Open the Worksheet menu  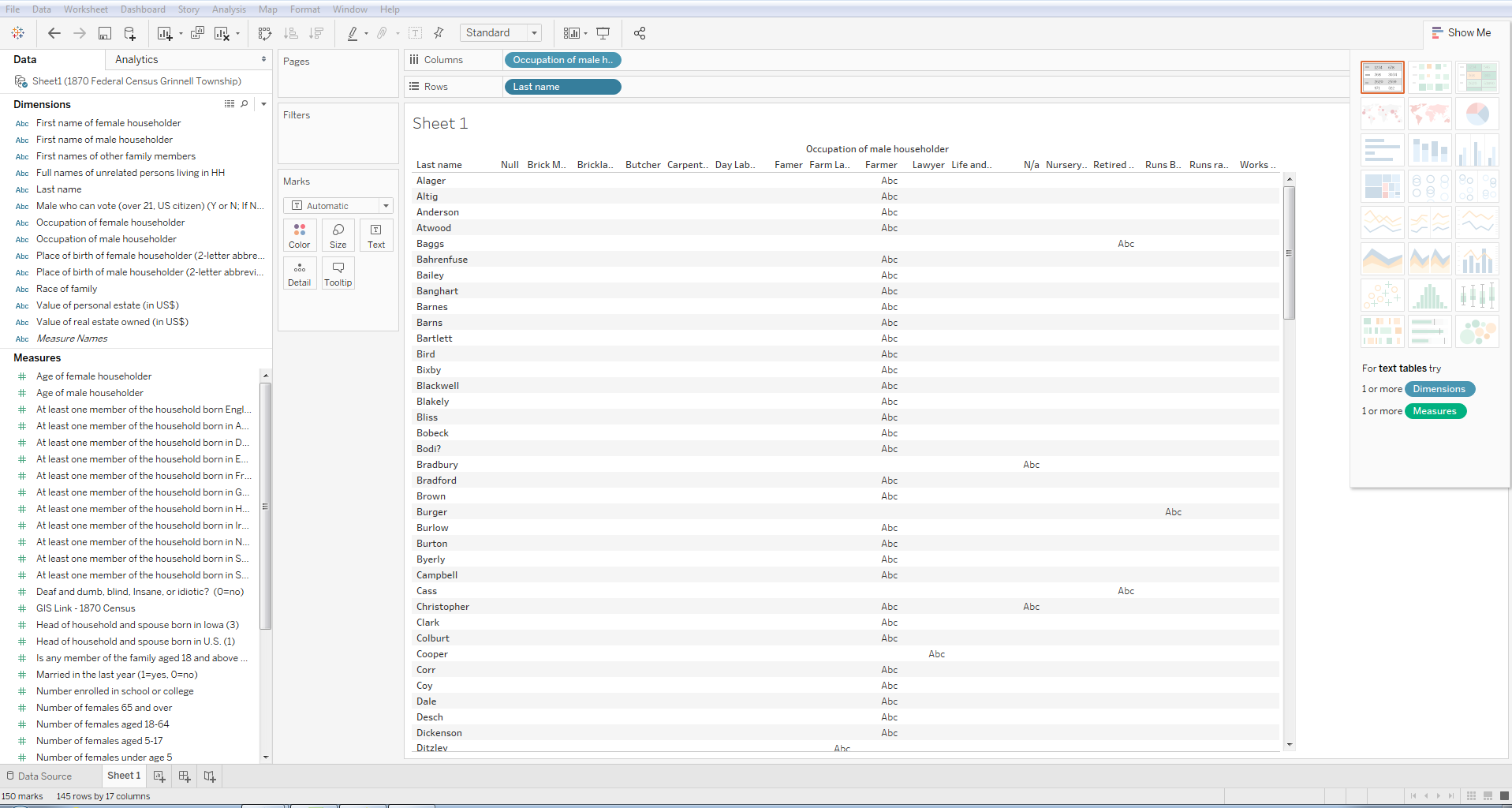pyautogui.click(x=85, y=9)
